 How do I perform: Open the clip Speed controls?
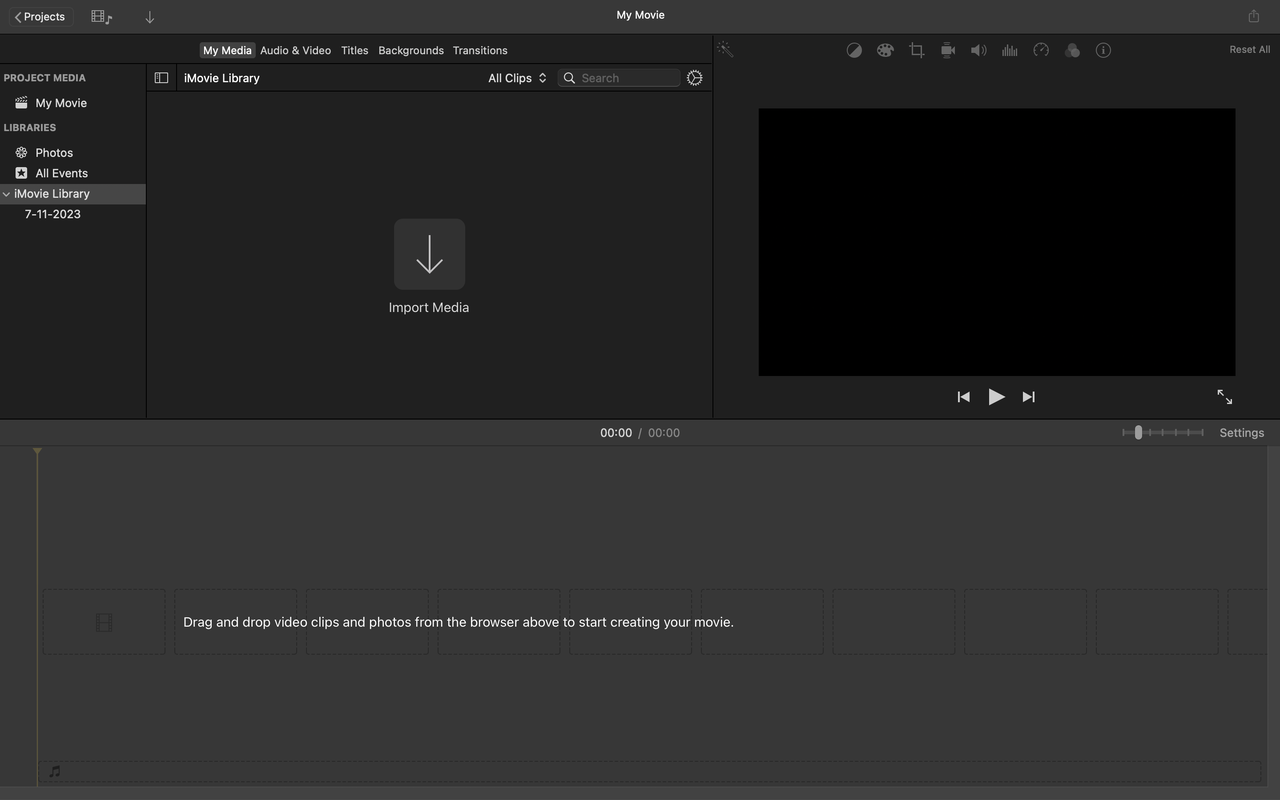pyautogui.click(x=1041, y=49)
